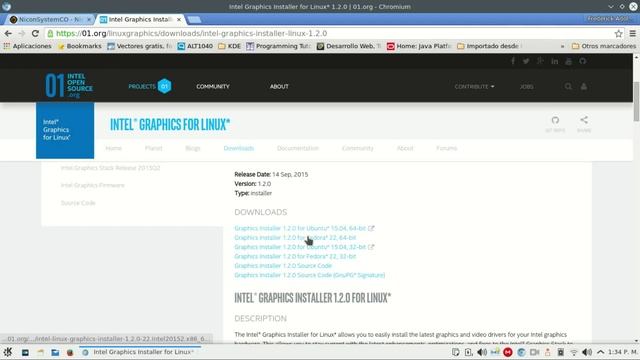Open COMMUNITY menu in site header
The image size is (640, 360).
point(213,87)
